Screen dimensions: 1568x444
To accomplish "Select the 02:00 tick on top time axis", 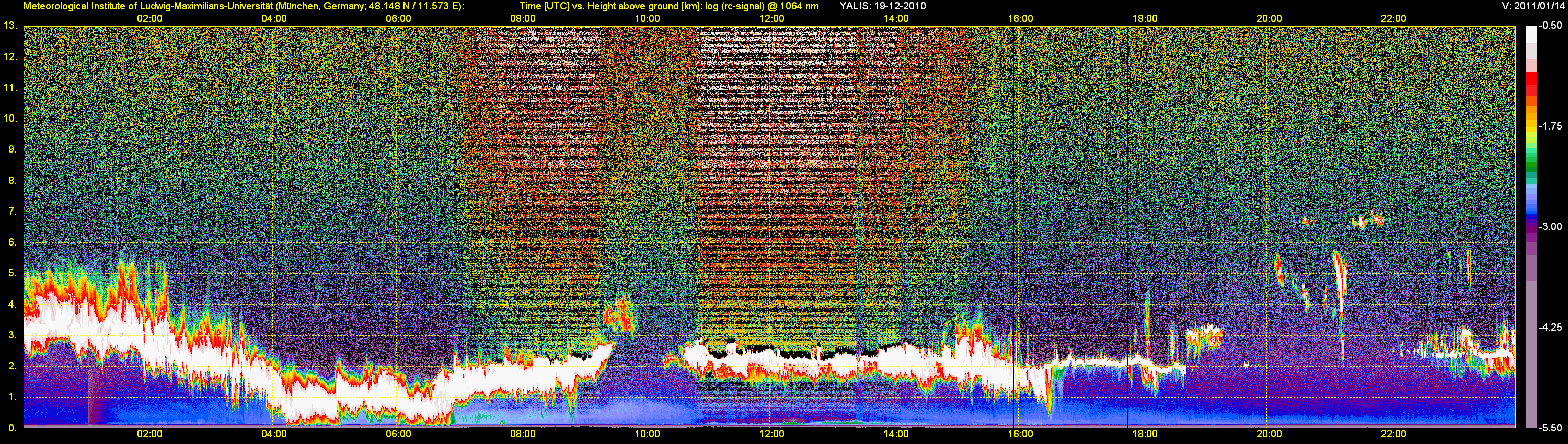I will point(149,19).
